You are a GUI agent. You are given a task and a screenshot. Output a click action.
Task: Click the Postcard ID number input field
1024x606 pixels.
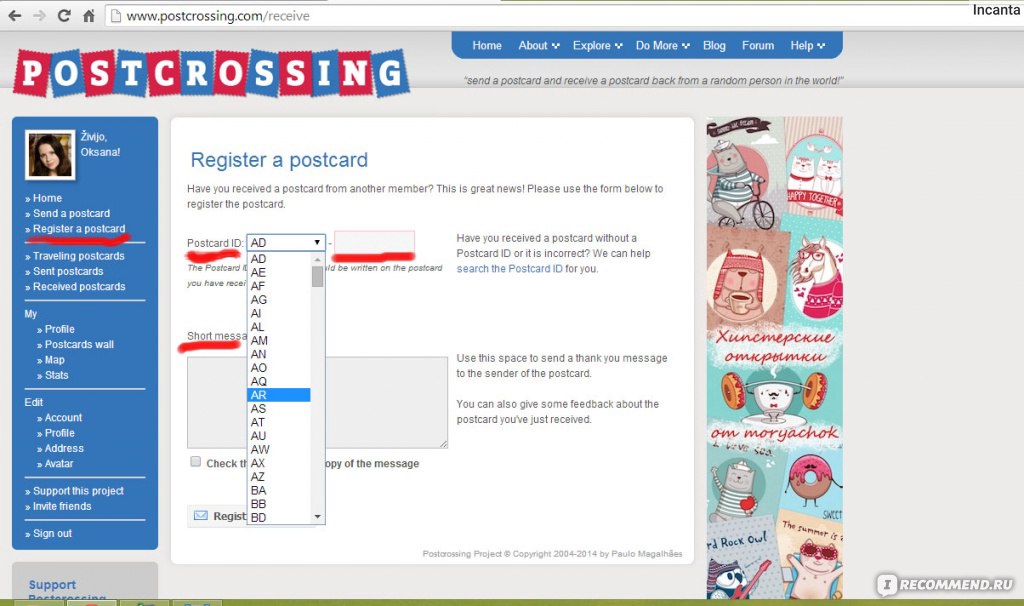pyautogui.click(x=374, y=242)
